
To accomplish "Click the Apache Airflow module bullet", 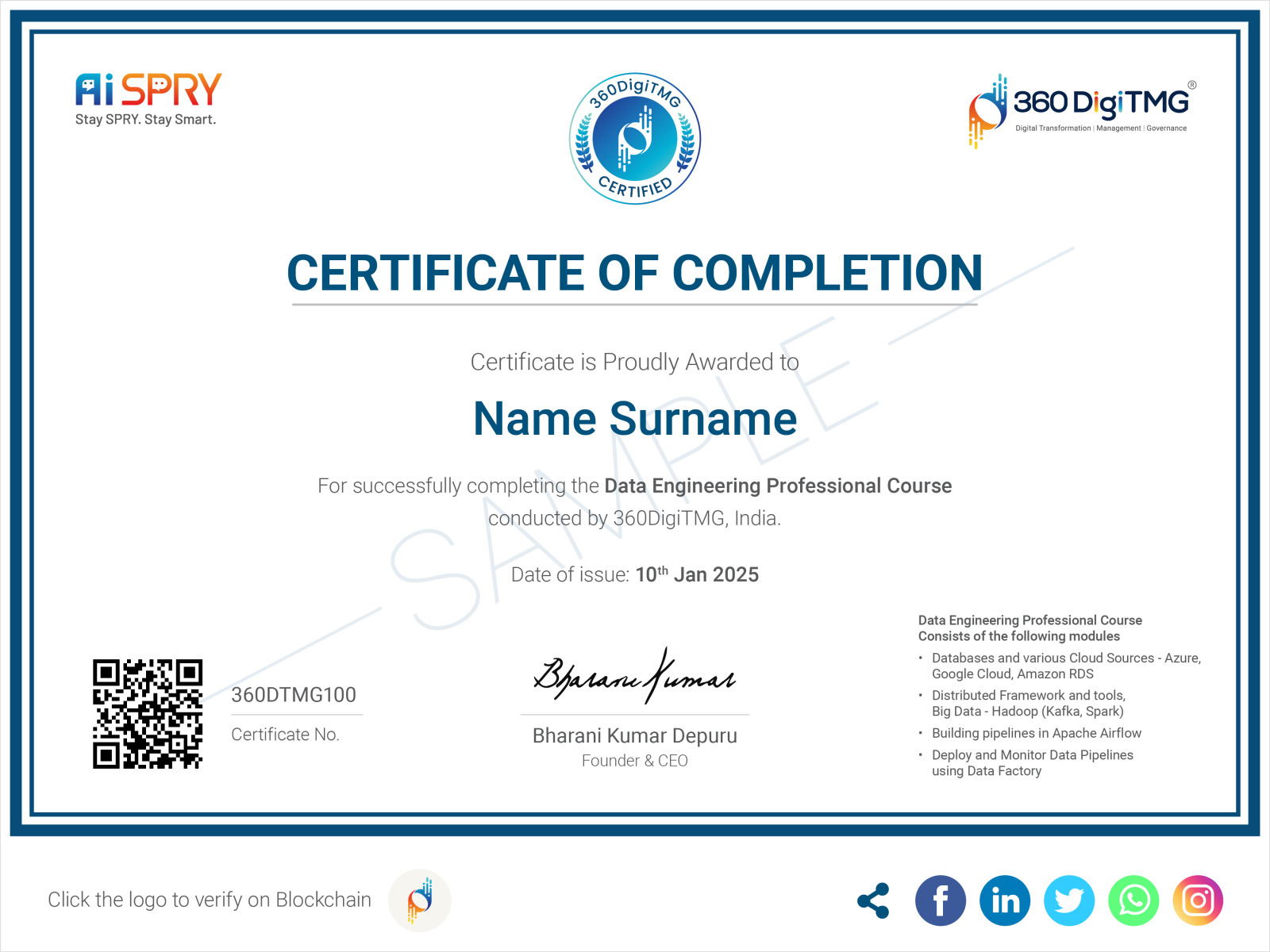I will [1036, 733].
